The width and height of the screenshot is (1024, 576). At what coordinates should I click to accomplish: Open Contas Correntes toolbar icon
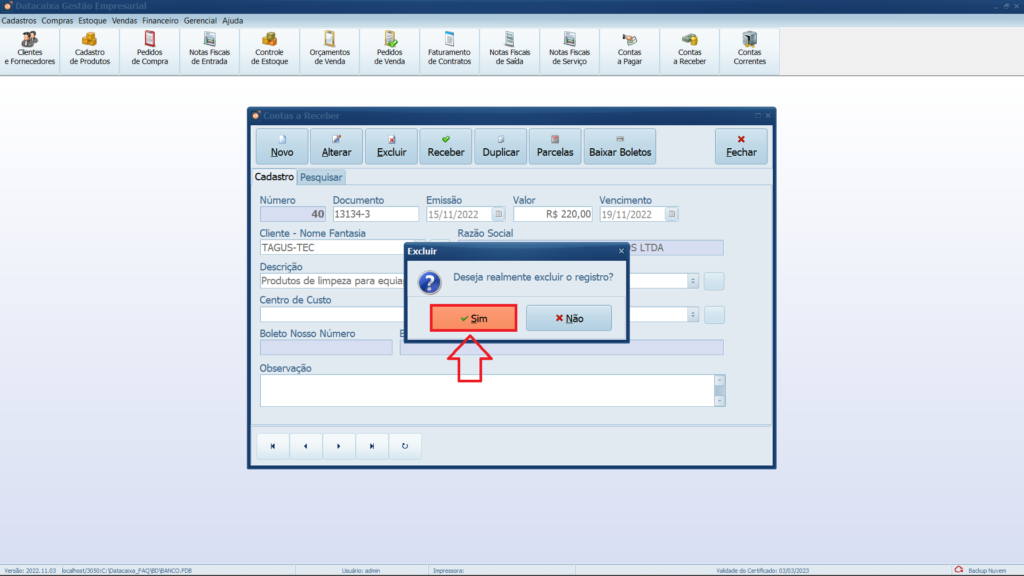click(x=750, y=49)
